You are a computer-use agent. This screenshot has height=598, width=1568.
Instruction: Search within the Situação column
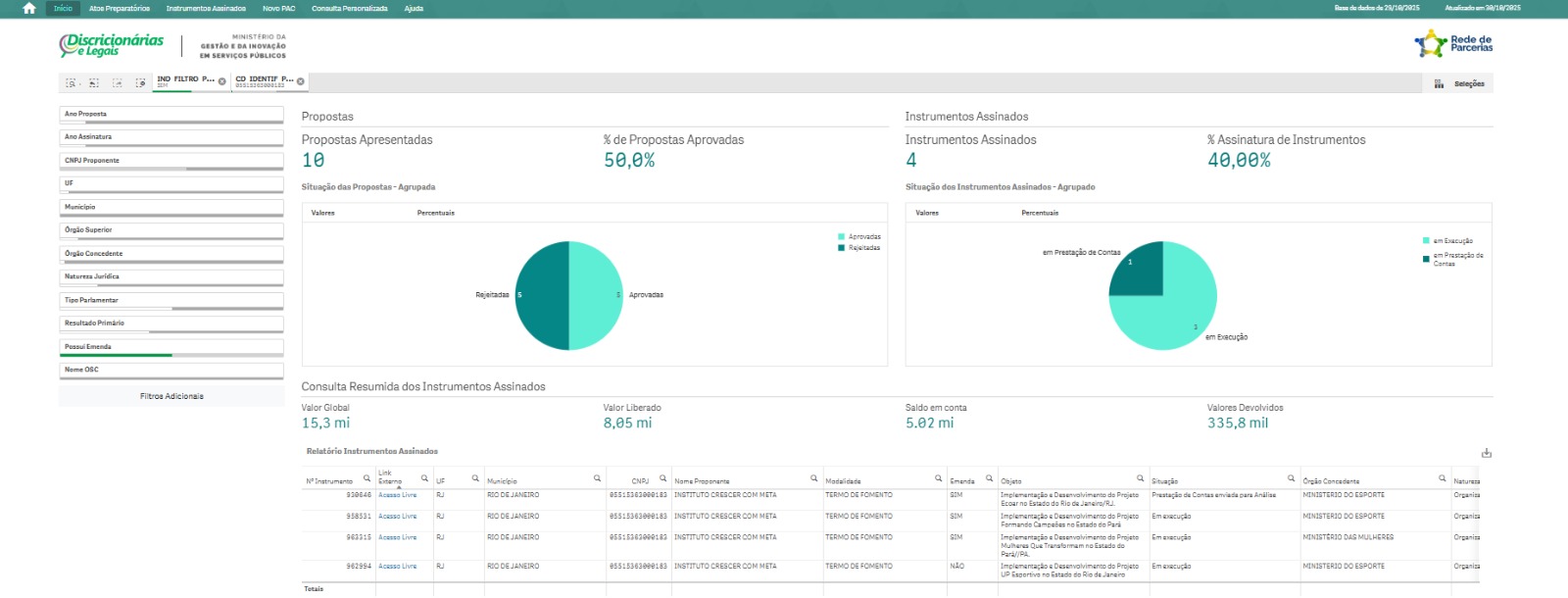(1291, 479)
